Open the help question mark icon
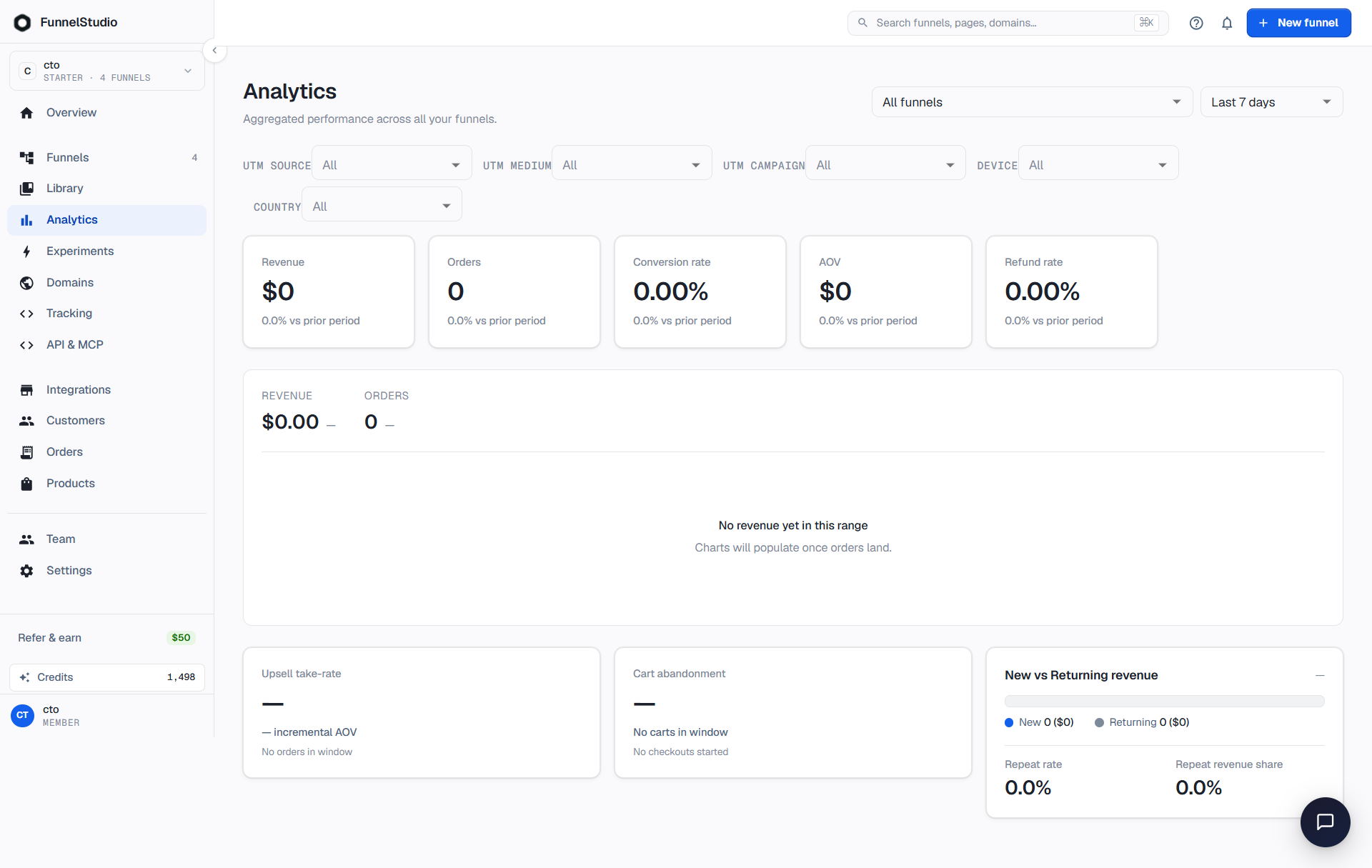 (x=1196, y=23)
